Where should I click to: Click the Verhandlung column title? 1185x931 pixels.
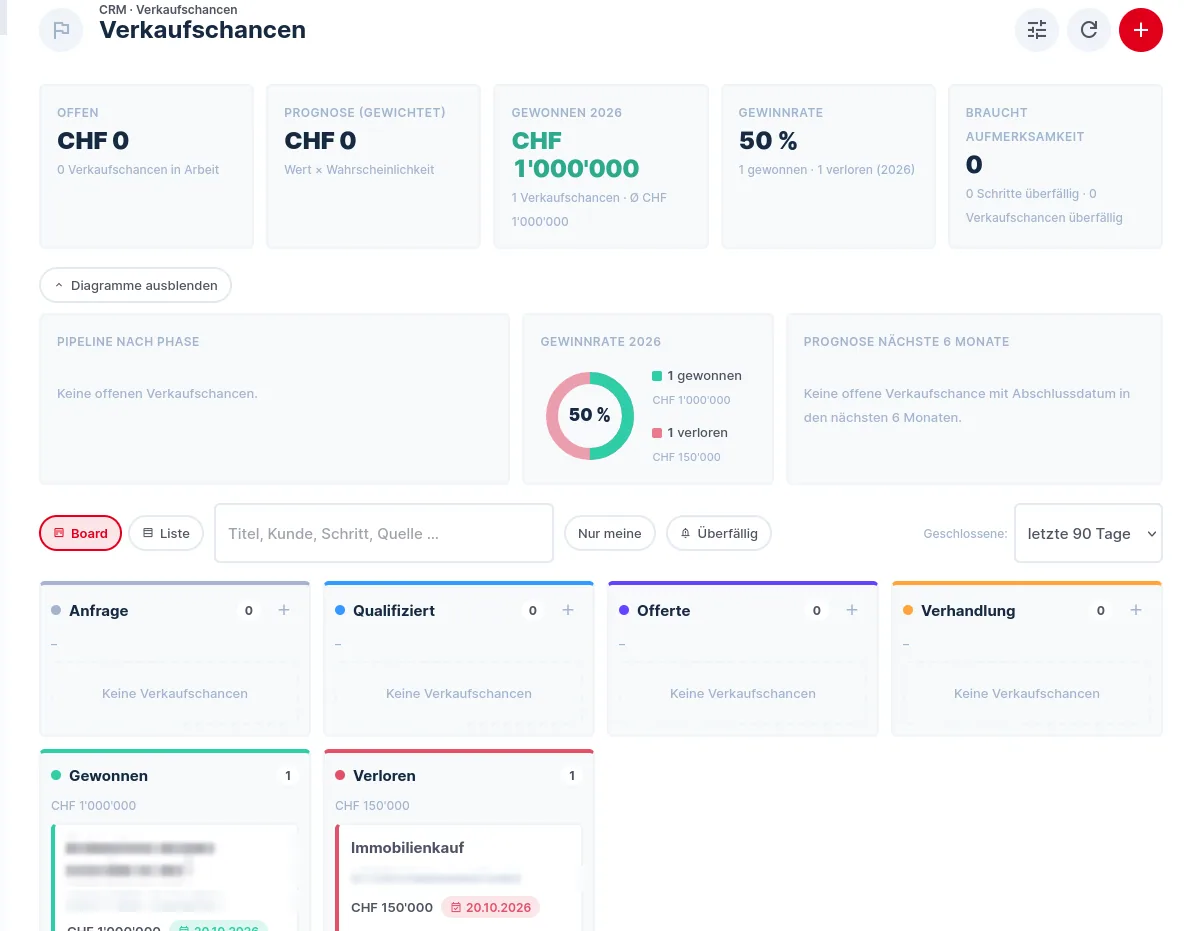(968, 611)
